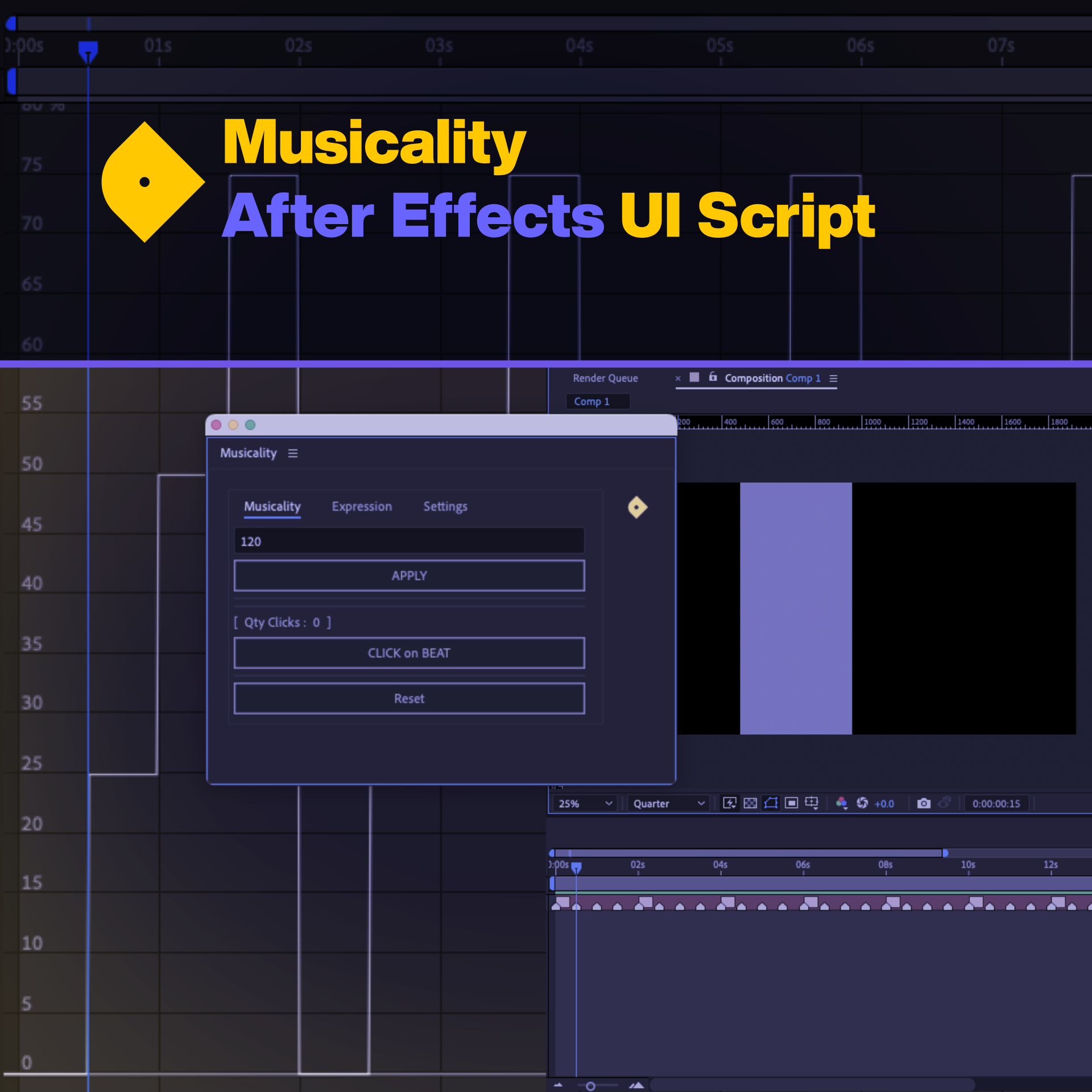
Task: Take a snapshot with the camera icon
Action: (x=924, y=804)
